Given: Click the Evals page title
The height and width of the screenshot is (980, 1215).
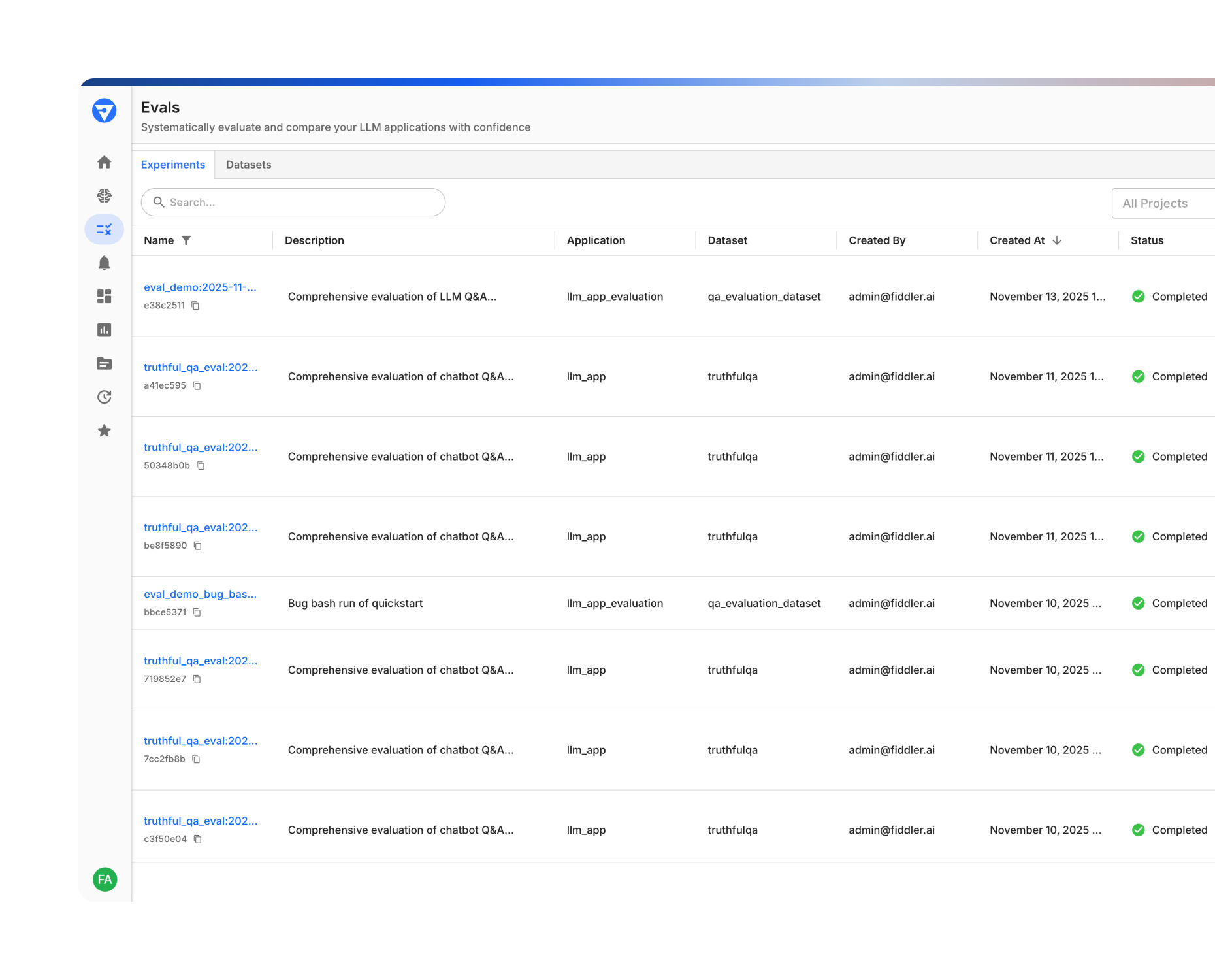Looking at the screenshot, I should pyautogui.click(x=160, y=108).
